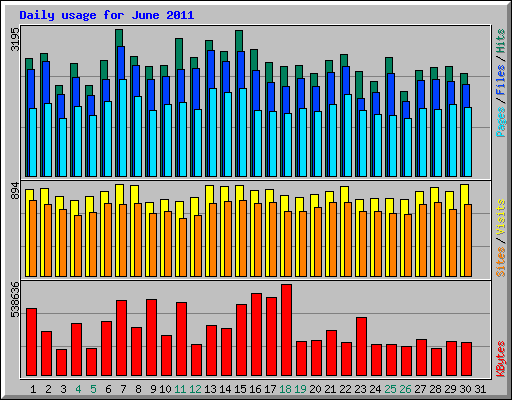This screenshot has width=512, height=400.
Task: Click green weekend day label 11
Action: point(180,389)
